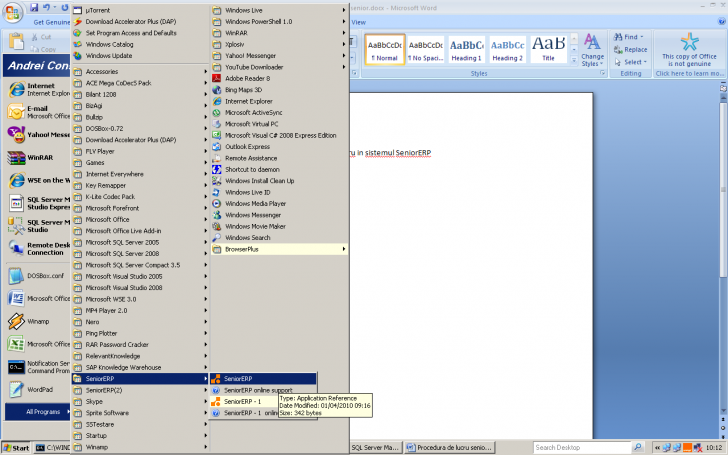This screenshot has width=728, height=455.
Task: Open the Games folder entry
Action: pyautogui.click(x=140, y=162)
